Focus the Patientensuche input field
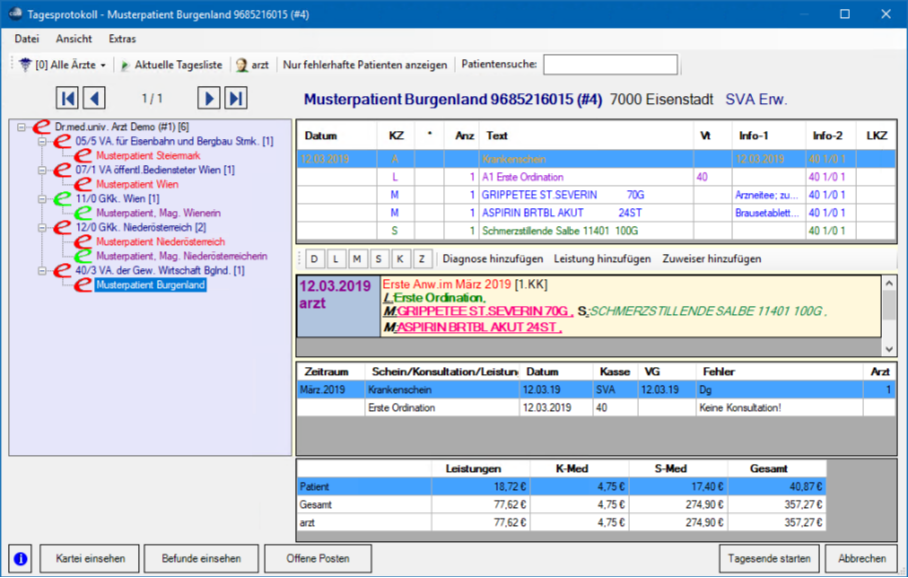Viewport: 908px width, 578px height. tap(610, 64)
